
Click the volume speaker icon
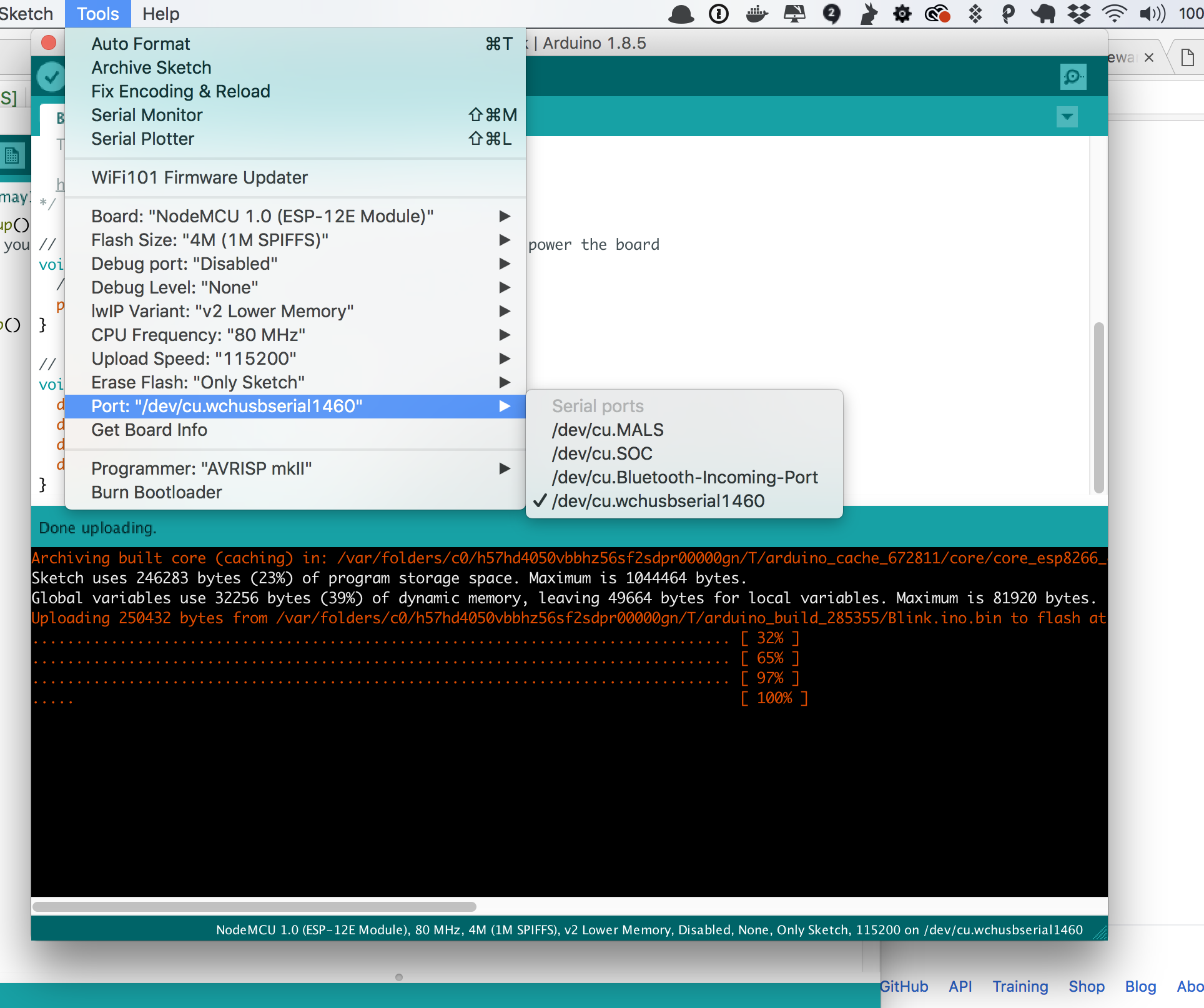pyautogui.click(x=1152, y=13)
